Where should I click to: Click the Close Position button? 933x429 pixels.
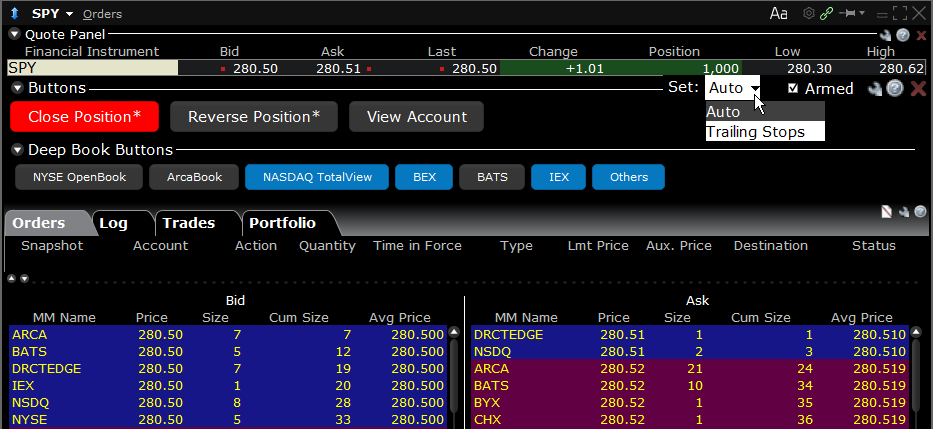pos(84,117)
